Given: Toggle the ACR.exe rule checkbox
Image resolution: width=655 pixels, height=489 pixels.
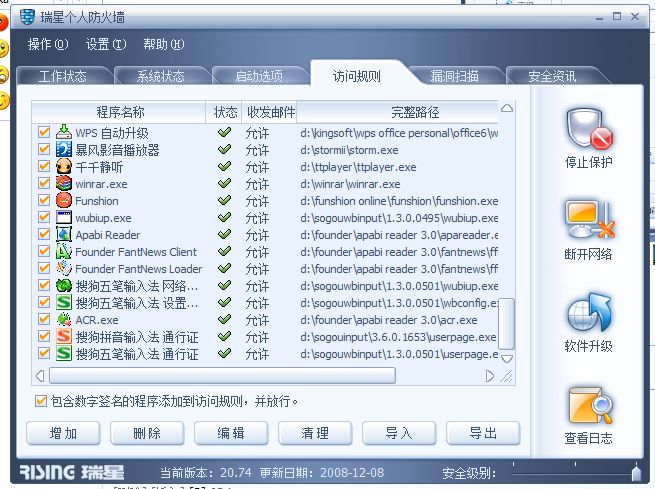Looking at the screenshot, I should pyautogui.click(x=44, y=319).
